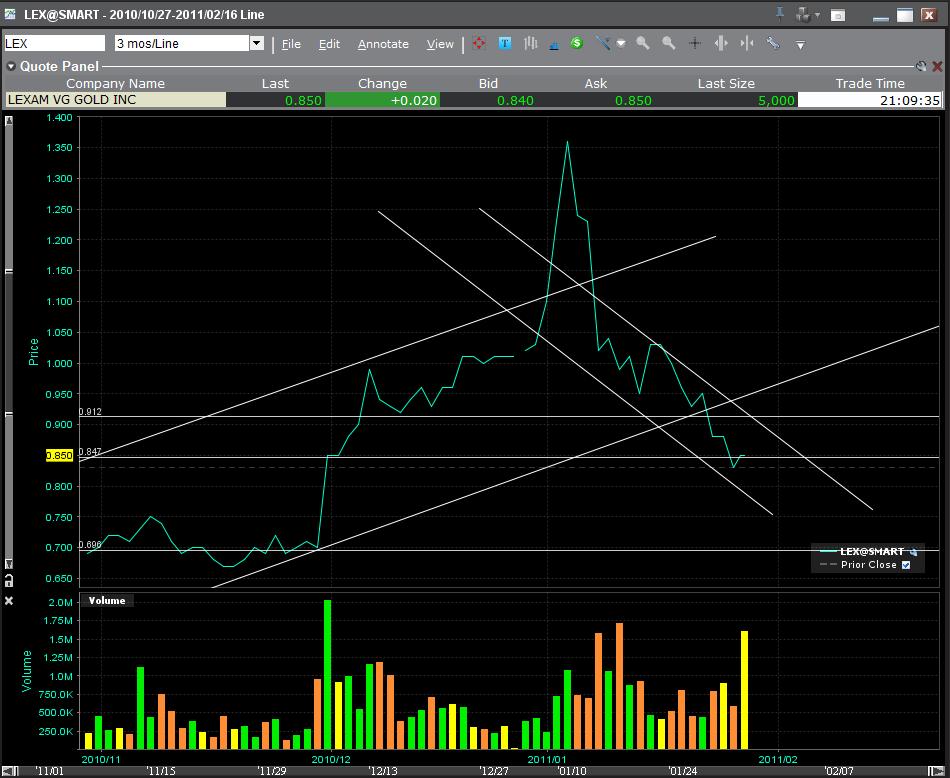
Task: Click the Company Name column header
Action: [115, 84]
